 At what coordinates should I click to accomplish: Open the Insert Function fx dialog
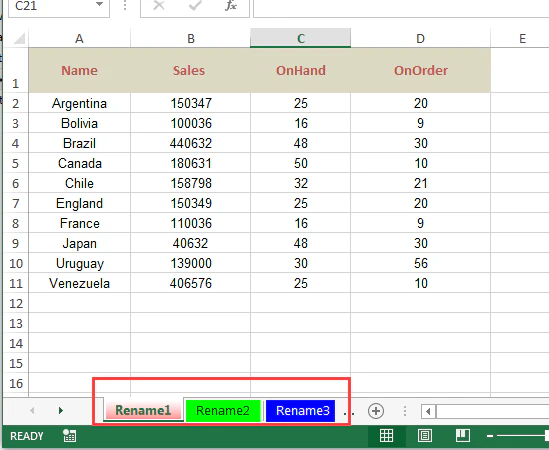231,6
